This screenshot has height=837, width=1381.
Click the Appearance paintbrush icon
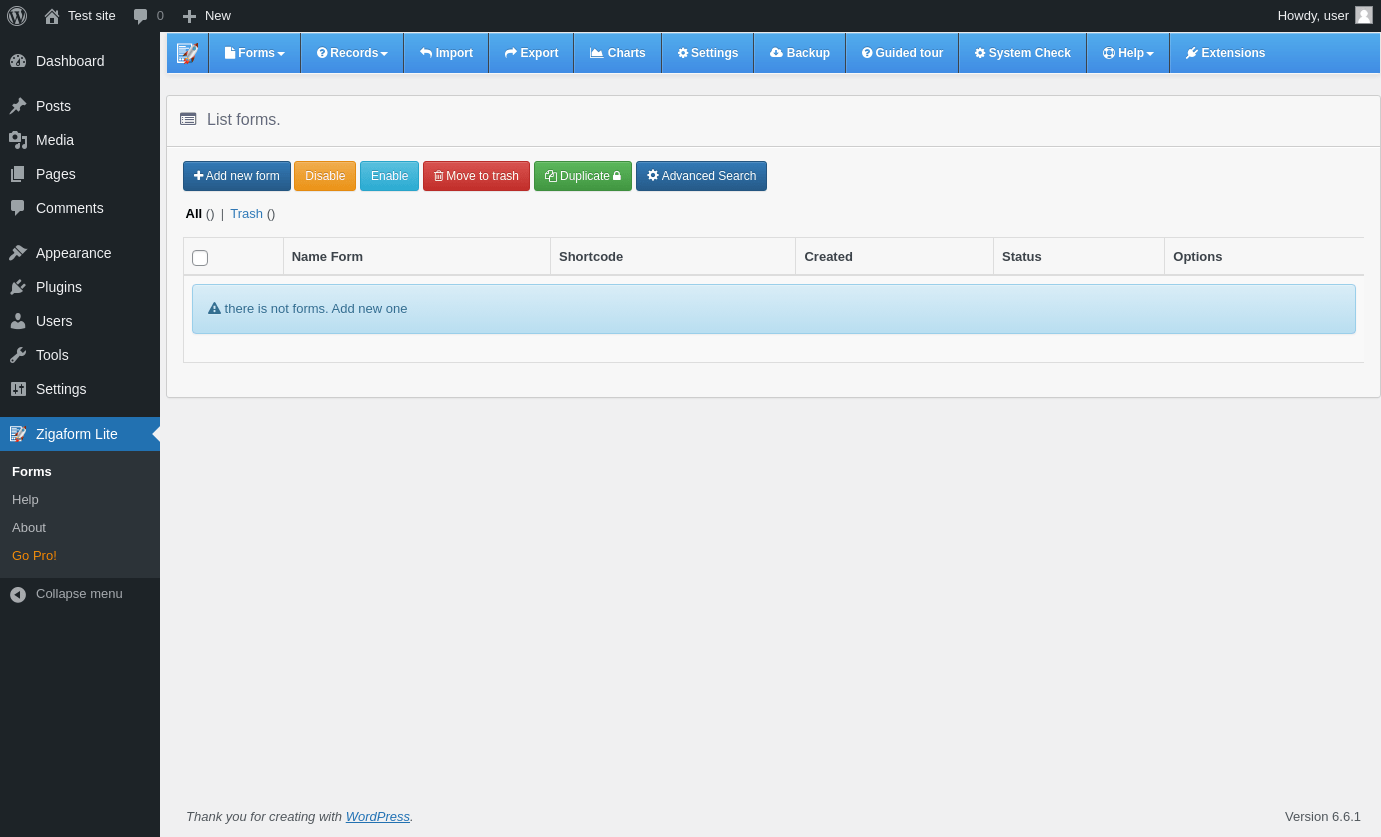18,253
